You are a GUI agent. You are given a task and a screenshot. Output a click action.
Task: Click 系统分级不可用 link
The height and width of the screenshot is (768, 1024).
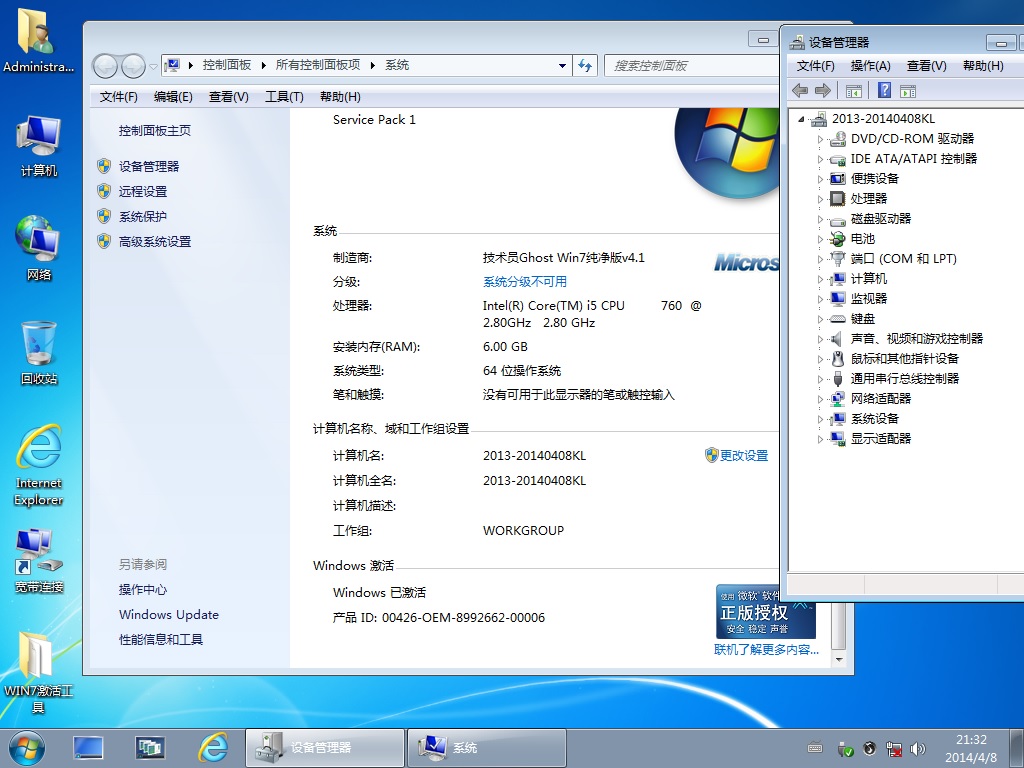(525, 281)
